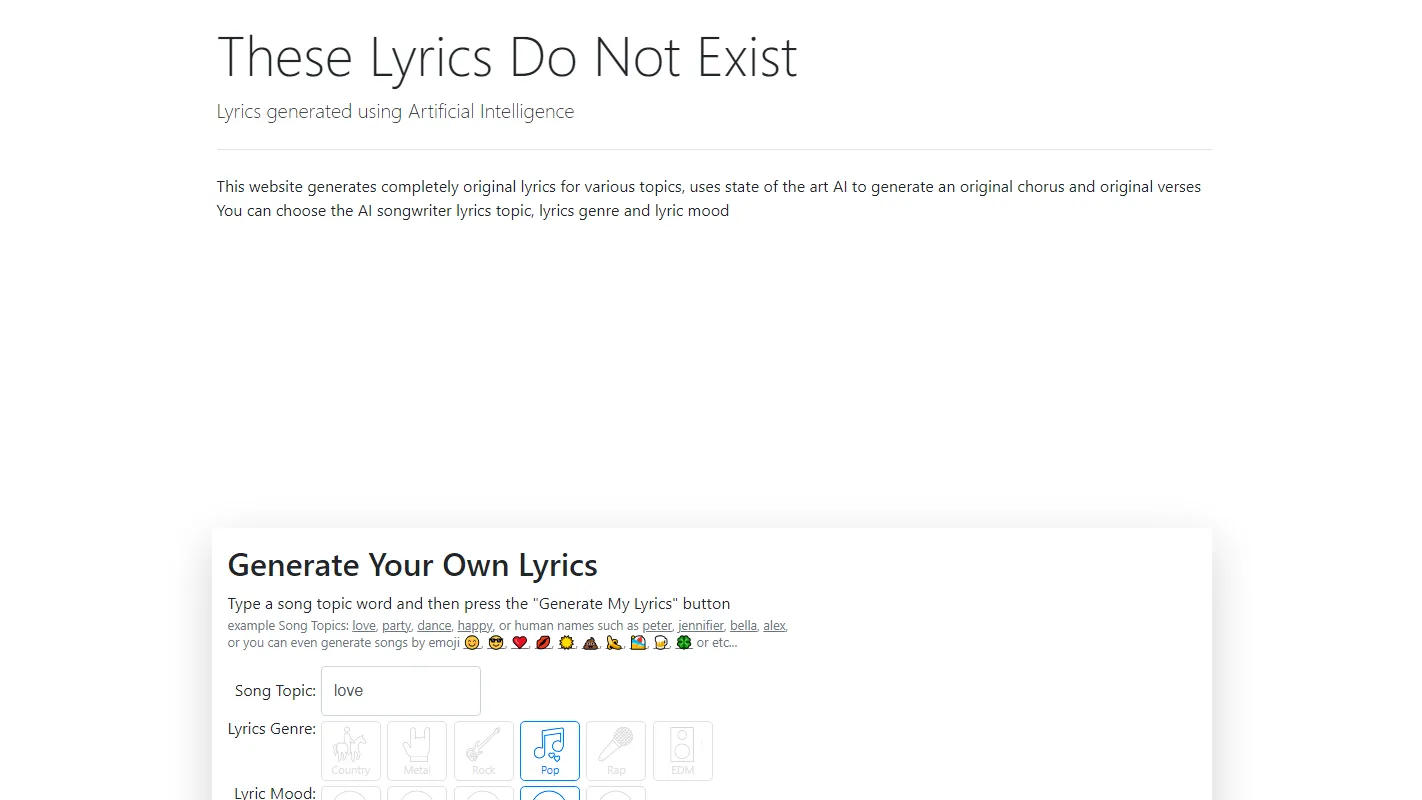Screen dimensions: 1422x800
Task: Click the sun emoji topic
Action: (x=566, y=644)
